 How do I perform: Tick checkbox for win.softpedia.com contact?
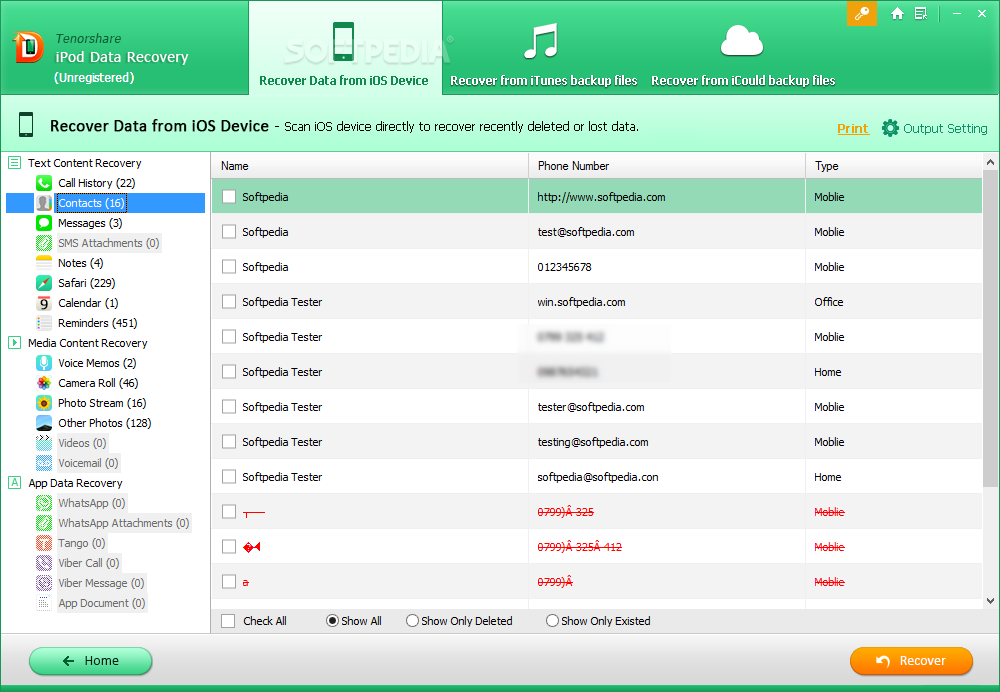[229, 302]
